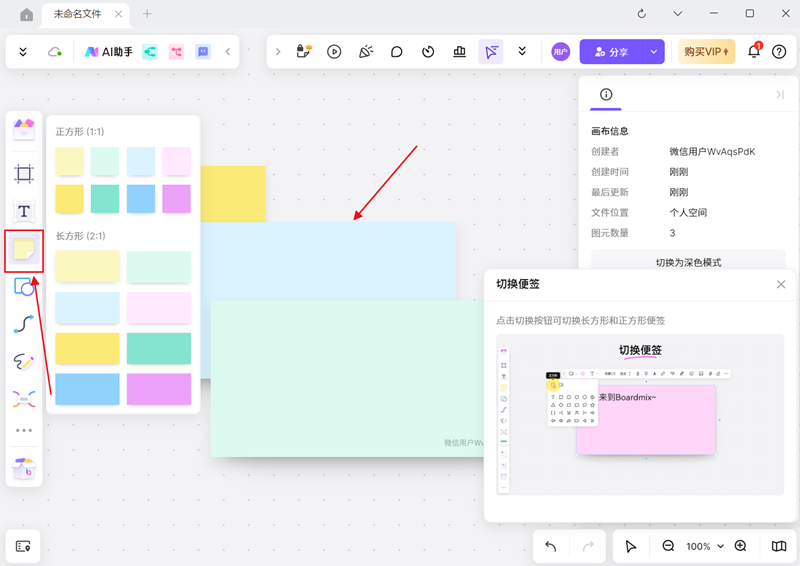Check the cloud sync status icon
Image resolution: width=800 pixels, height=566 pixels.
[x=54, y=52]
